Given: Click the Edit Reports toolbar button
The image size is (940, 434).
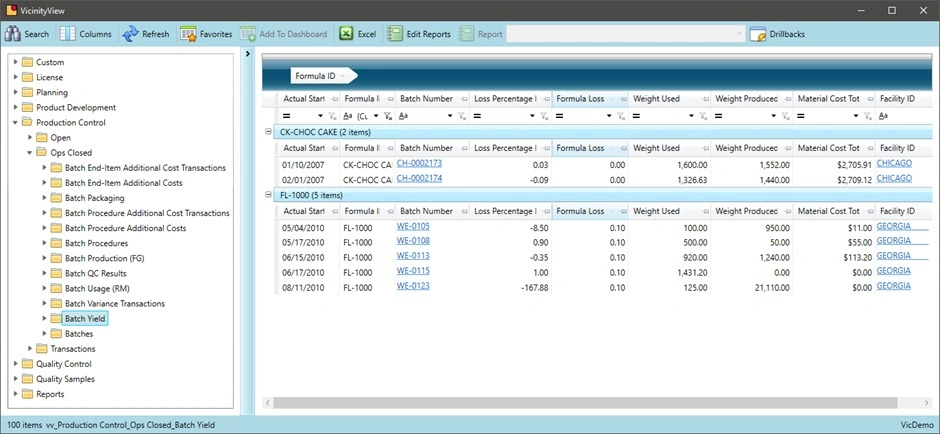Looking at the screenshot, I should click(x=419, y=34).
